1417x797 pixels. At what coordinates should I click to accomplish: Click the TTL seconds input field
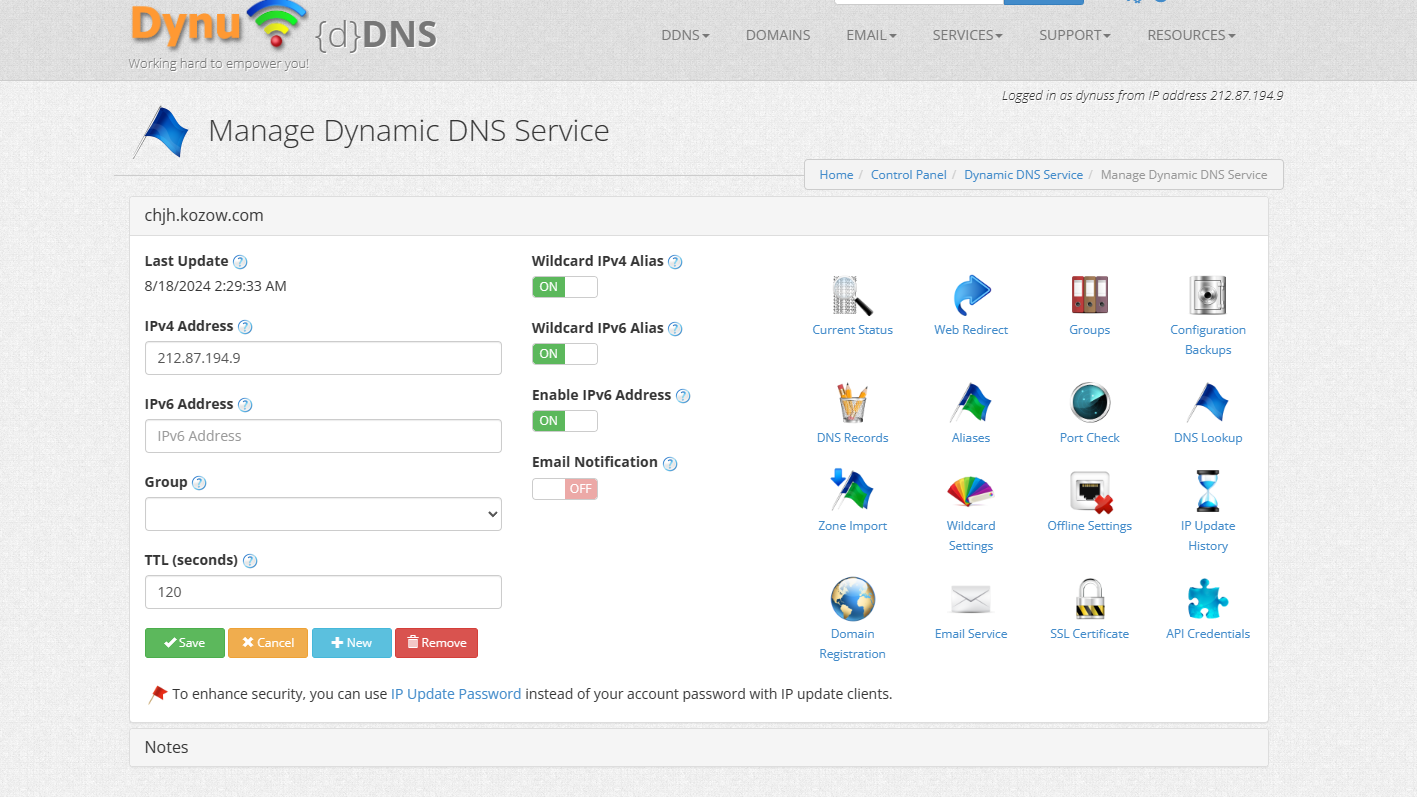(x=323, y=592)
